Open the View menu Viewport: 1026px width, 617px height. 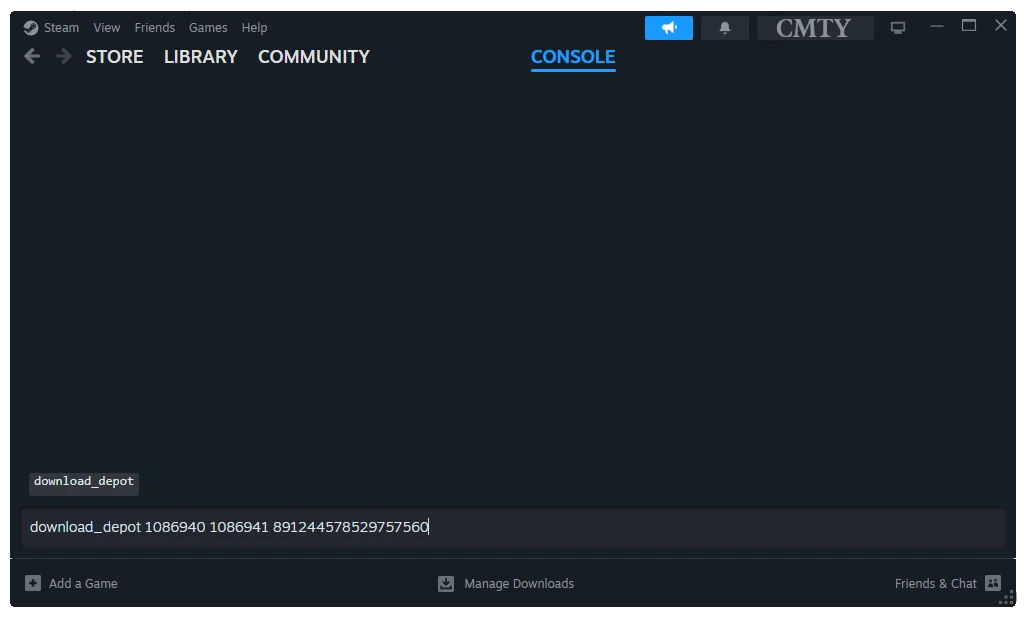[x=107, y=28]
